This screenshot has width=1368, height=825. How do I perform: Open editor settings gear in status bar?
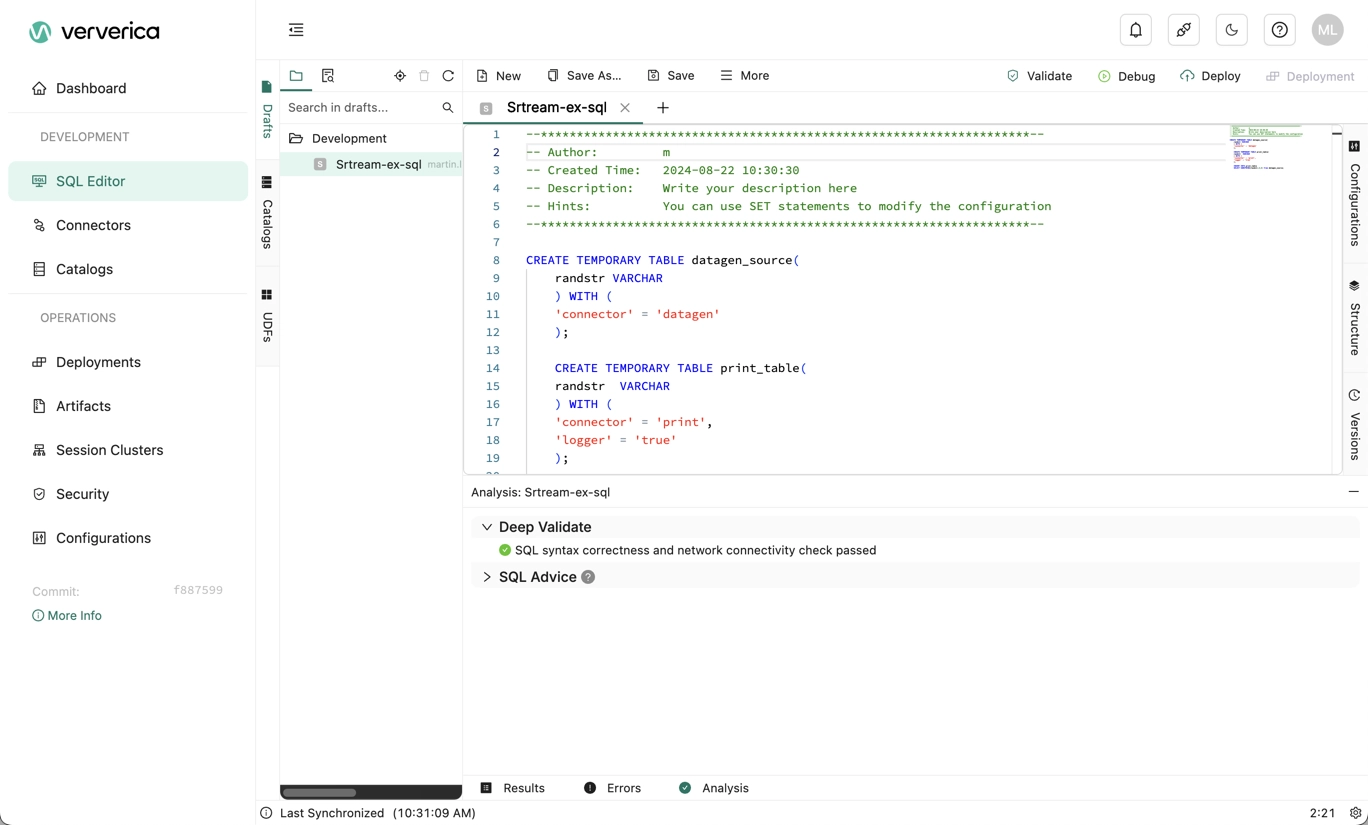[1355, 813]
